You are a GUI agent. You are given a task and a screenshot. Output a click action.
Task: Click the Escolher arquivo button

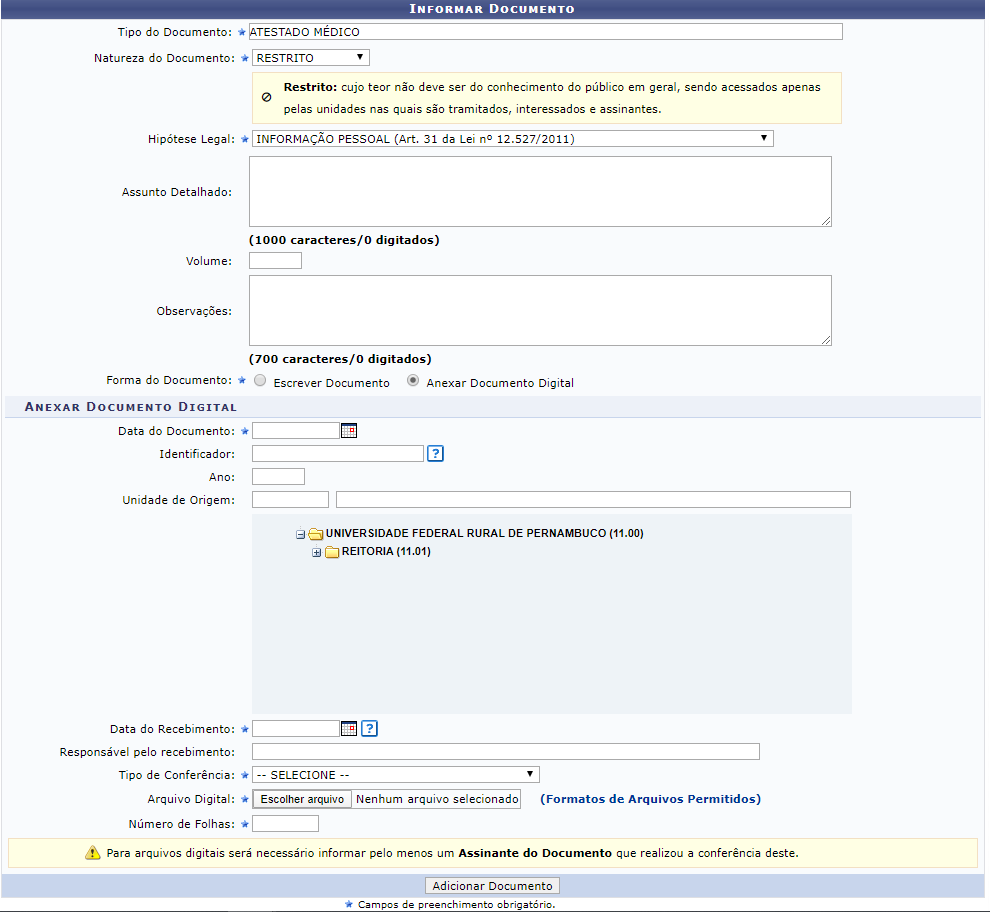coord(302,799)
